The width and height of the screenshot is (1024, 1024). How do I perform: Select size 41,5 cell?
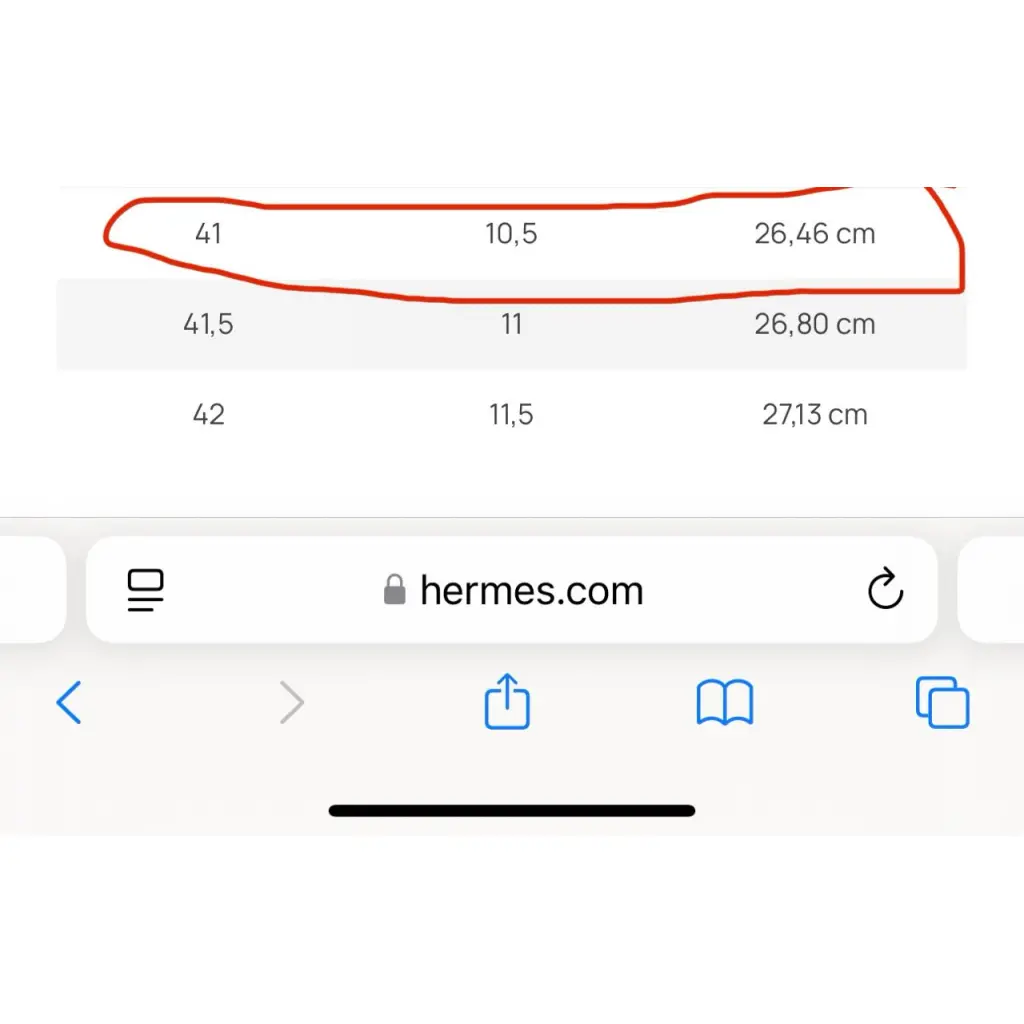click(208, 324)
